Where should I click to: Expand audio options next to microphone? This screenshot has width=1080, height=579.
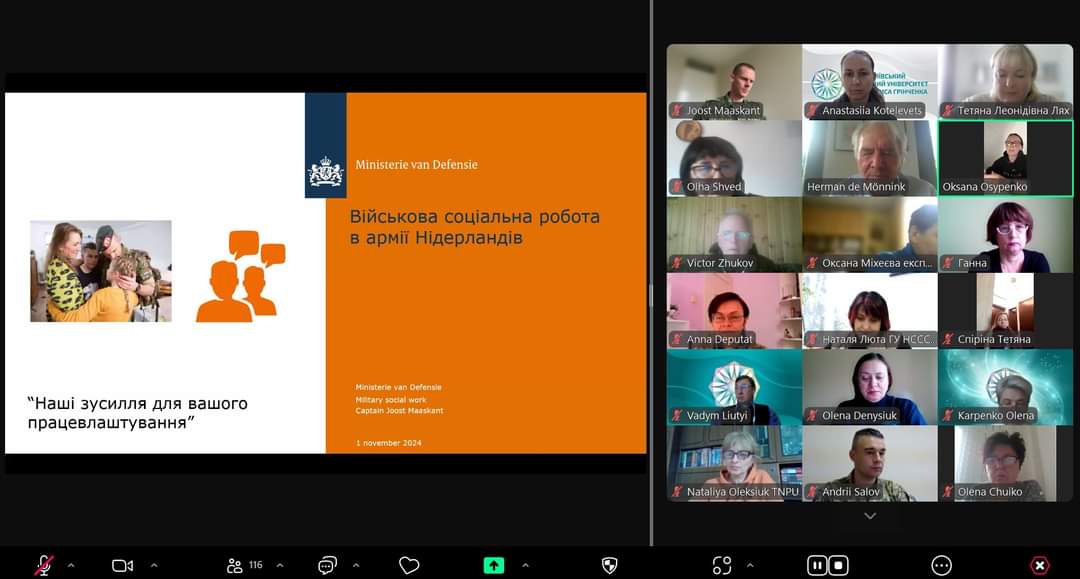click(71, 565)
